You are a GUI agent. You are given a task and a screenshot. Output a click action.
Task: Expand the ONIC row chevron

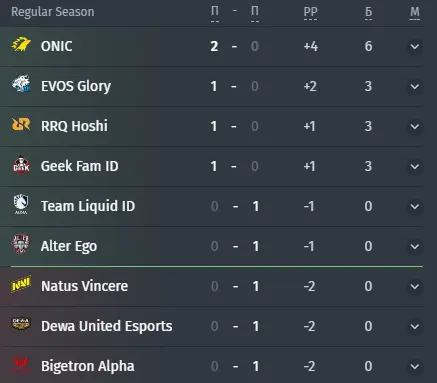415,46
